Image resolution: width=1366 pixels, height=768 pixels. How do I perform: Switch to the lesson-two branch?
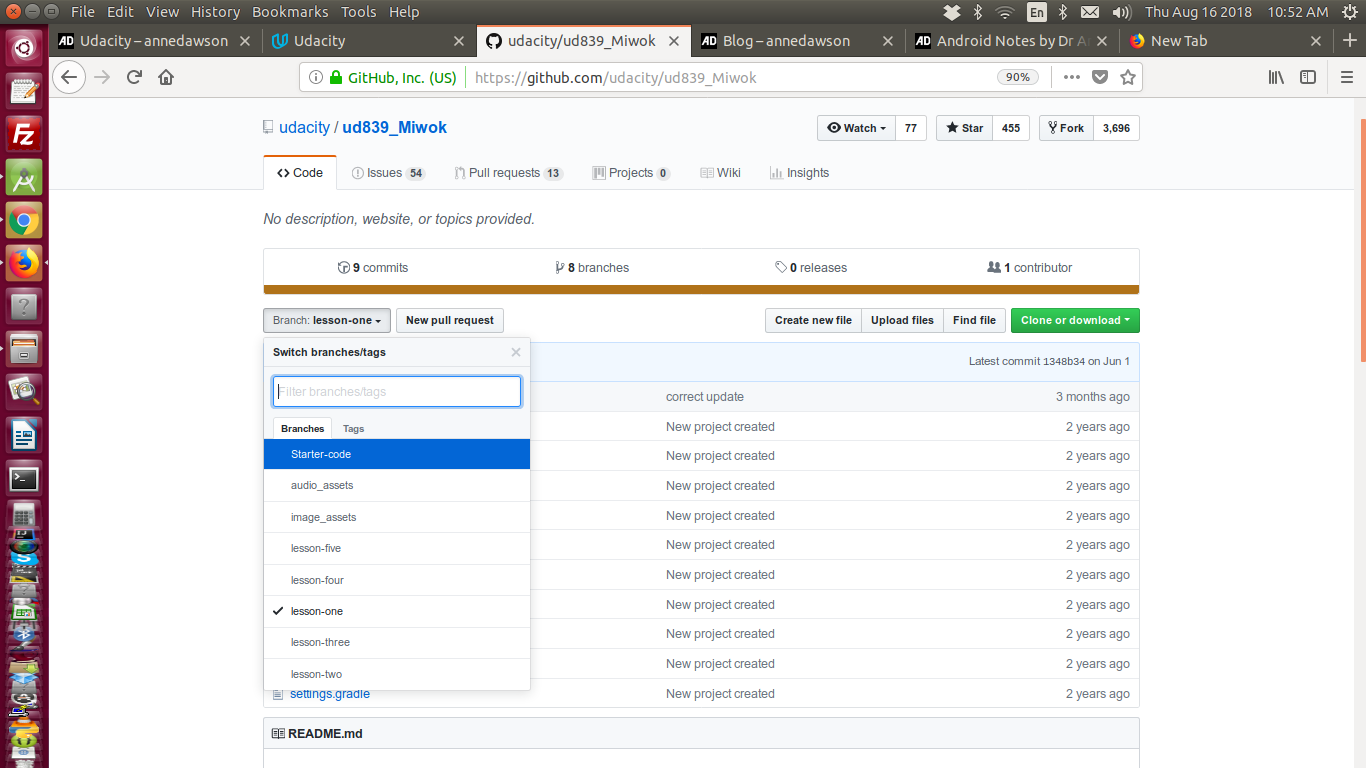coord(397,674)
